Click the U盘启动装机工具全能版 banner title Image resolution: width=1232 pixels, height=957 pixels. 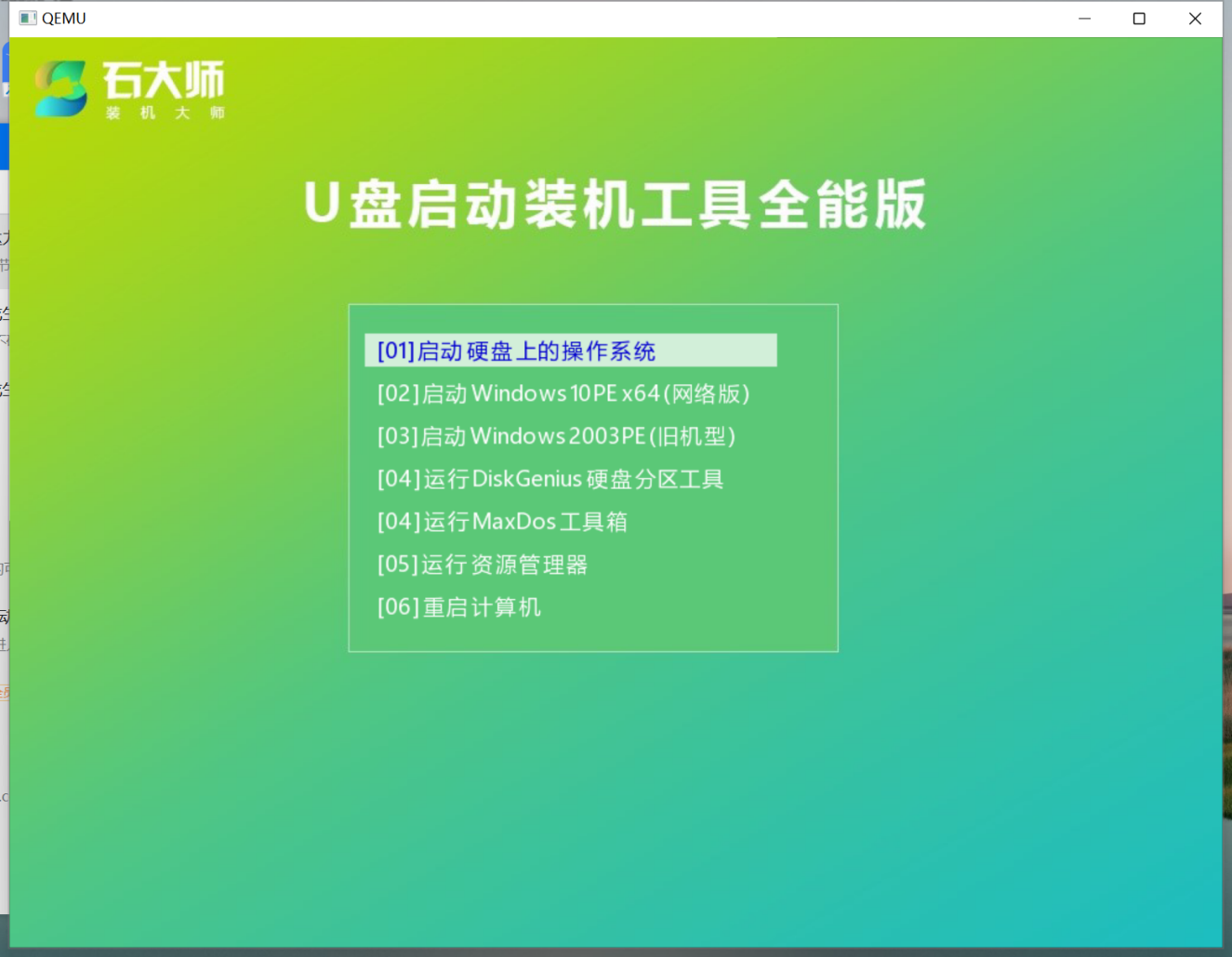click(x=616, y=206)
